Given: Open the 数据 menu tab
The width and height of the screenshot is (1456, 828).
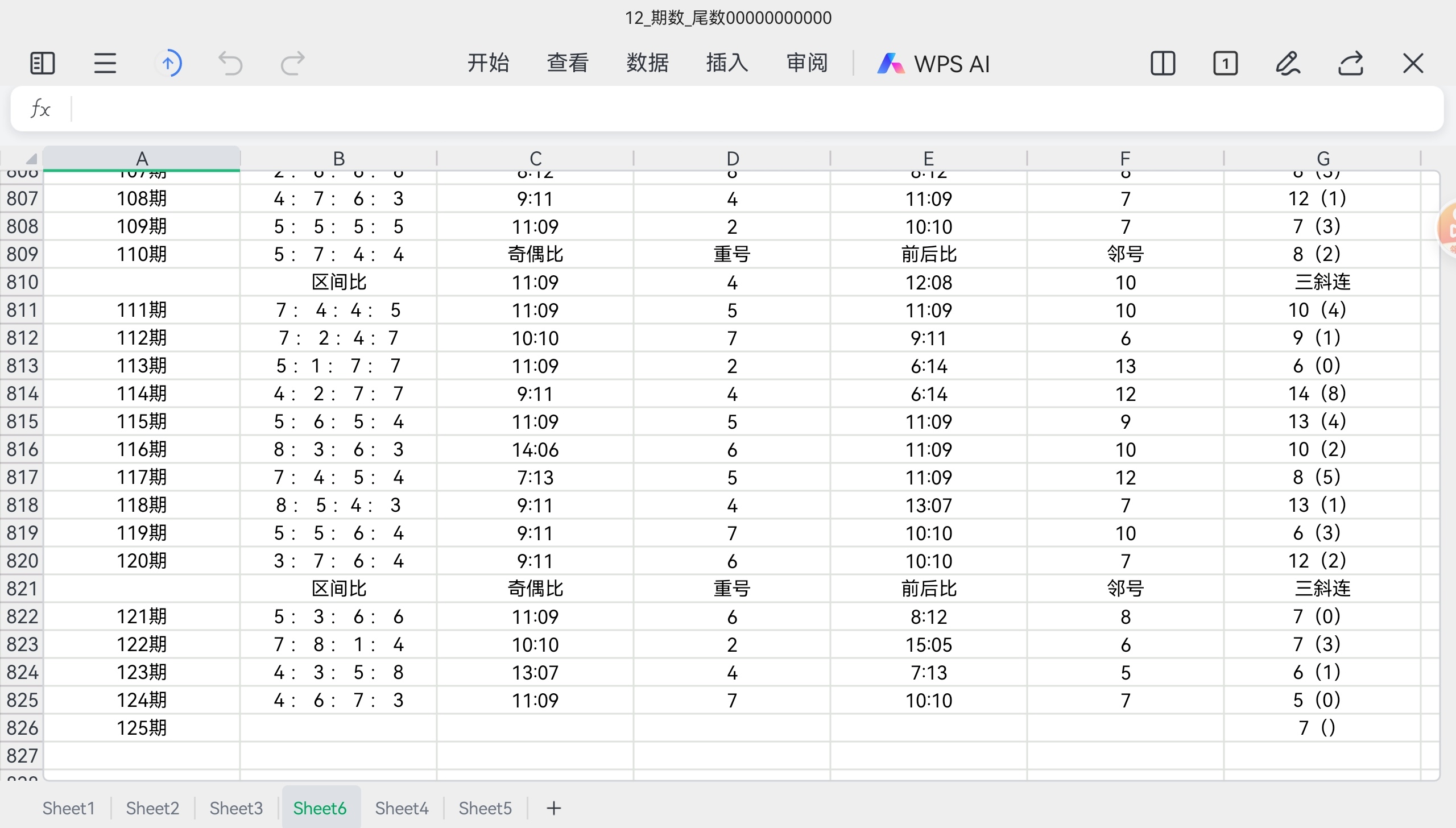Looking at the screenshot, I should [647, 63].
